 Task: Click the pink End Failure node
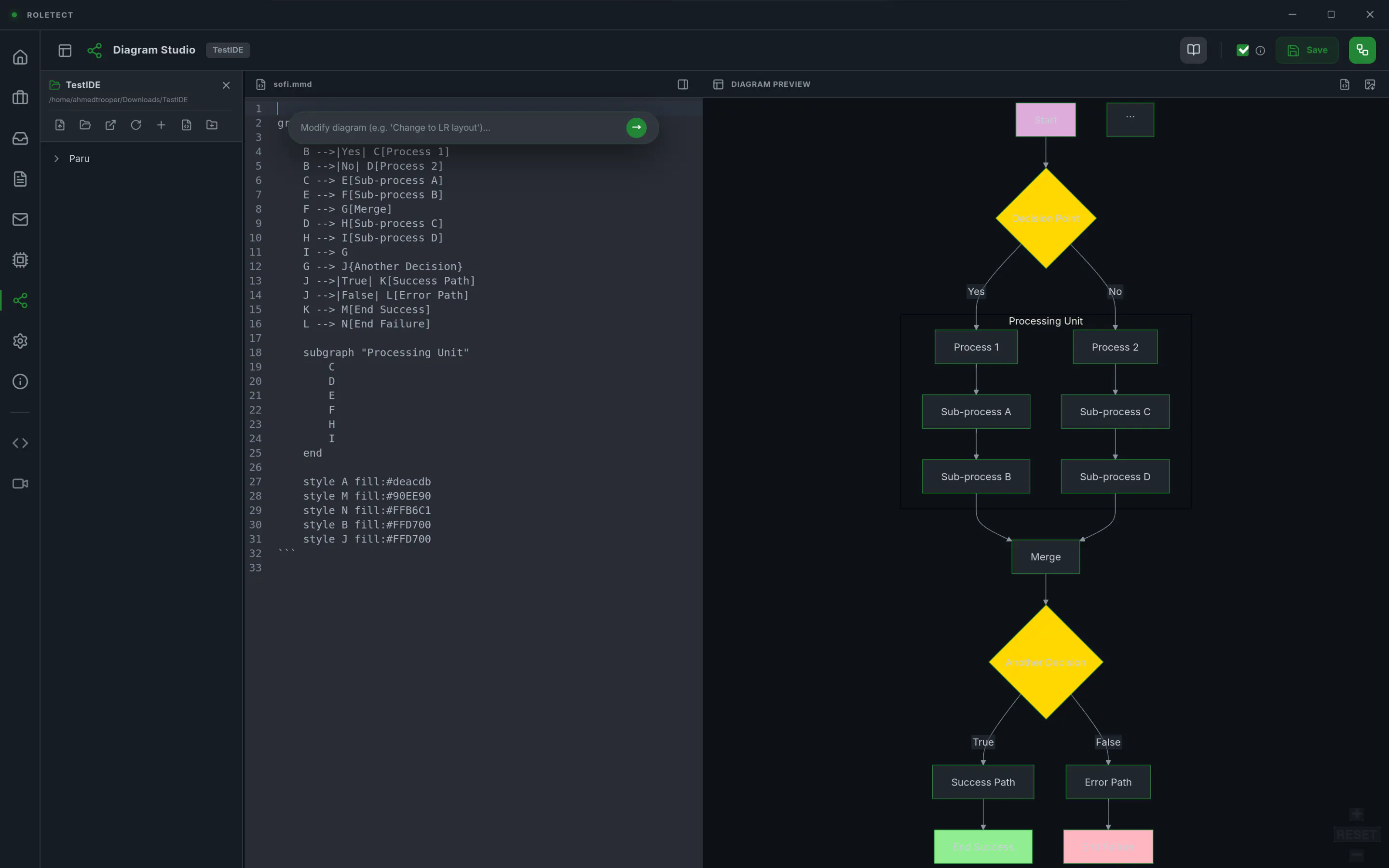[x=1108, y=847]
